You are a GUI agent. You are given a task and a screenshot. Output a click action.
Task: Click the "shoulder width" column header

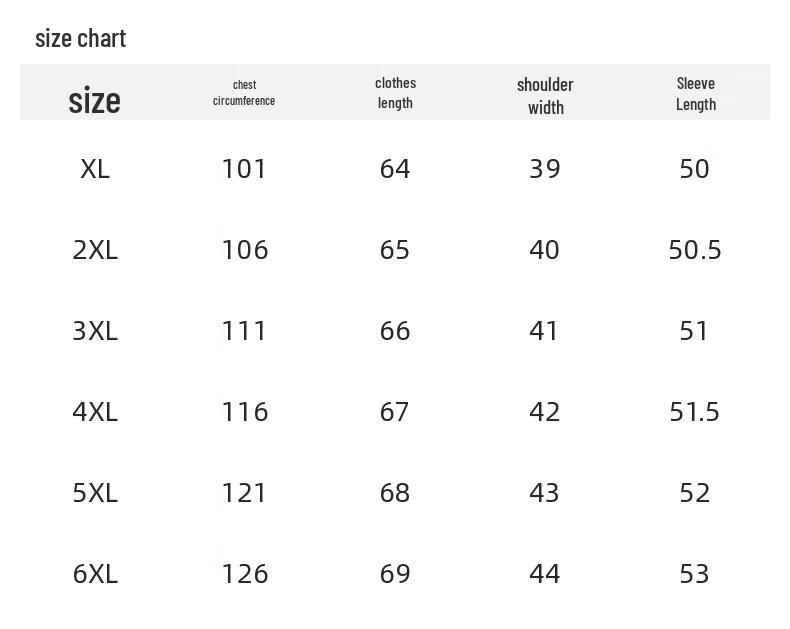(545, 95)
